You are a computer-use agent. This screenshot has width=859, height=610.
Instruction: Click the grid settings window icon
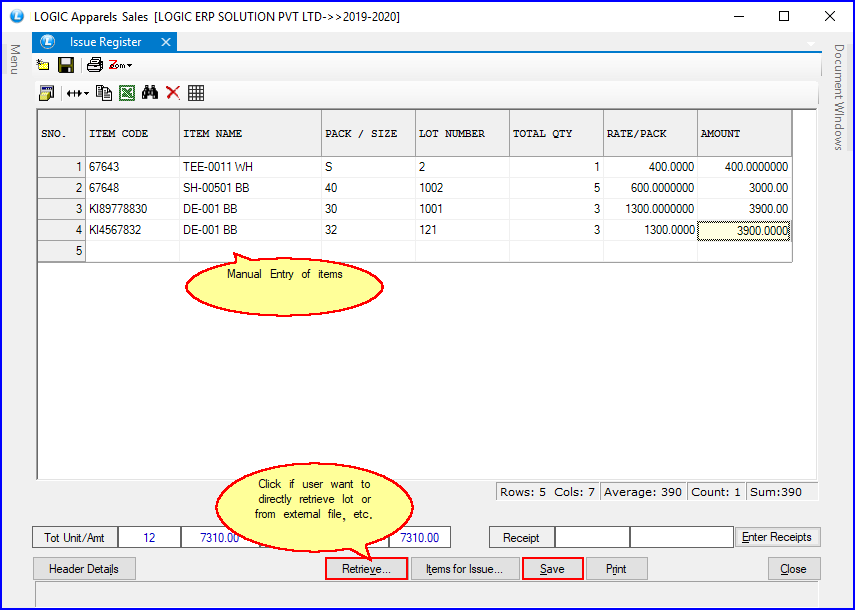point(47,93)
